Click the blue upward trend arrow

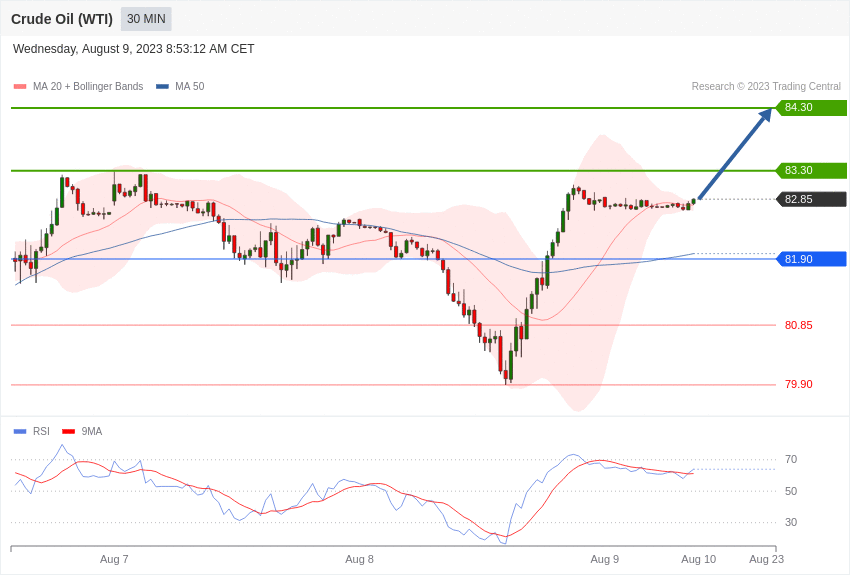[735, 155]
